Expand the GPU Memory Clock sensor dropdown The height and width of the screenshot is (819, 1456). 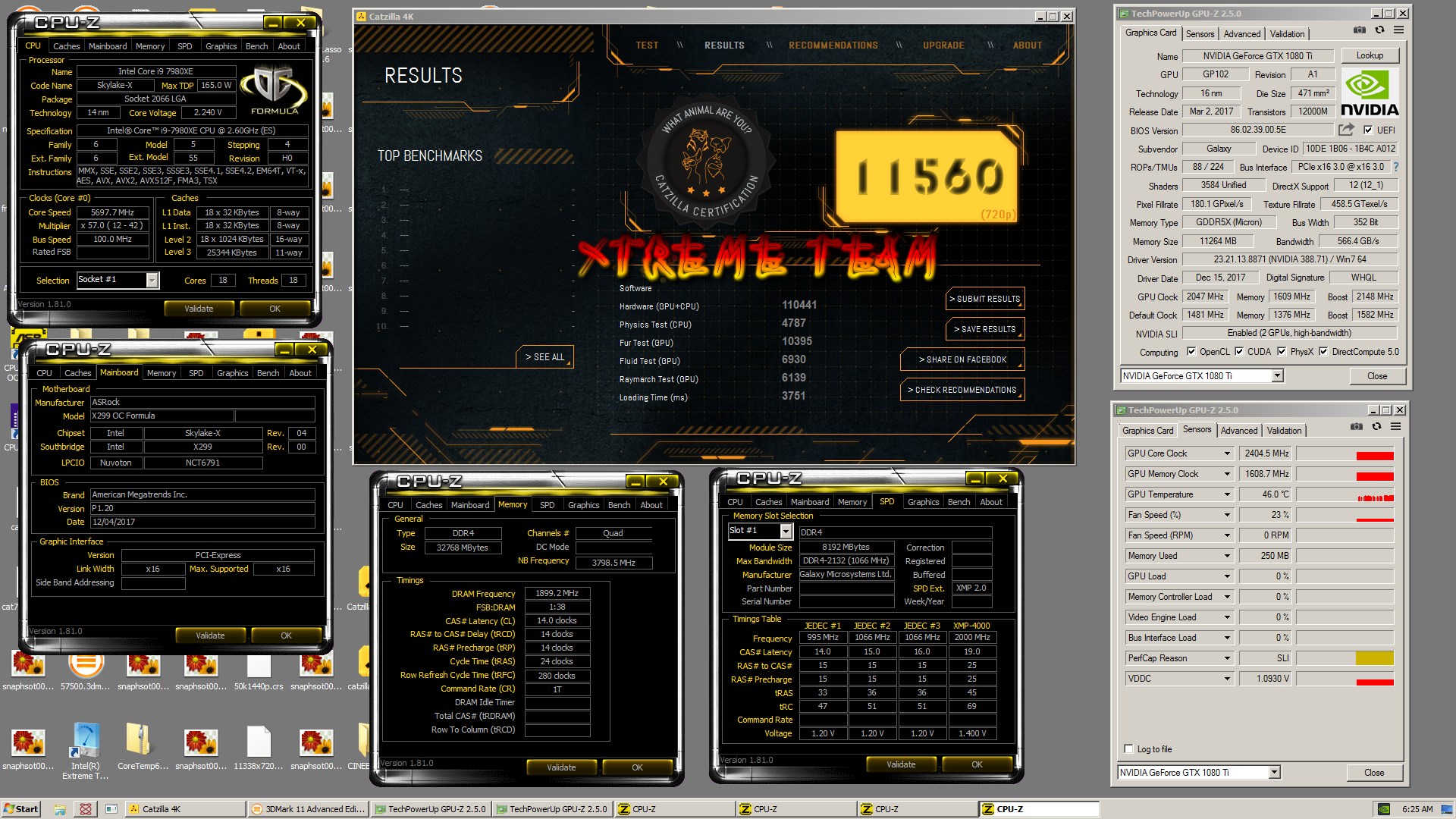(x=1227, y=474)
